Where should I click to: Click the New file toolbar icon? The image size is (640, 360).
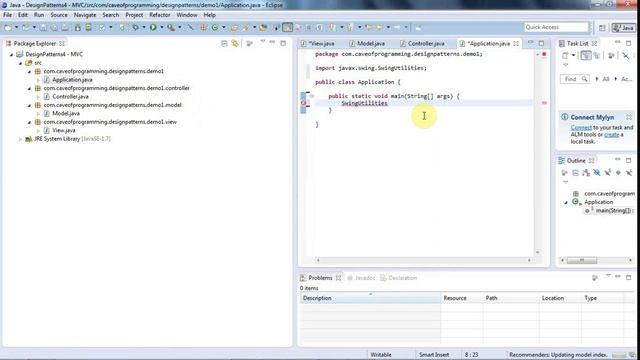point(8,27)
